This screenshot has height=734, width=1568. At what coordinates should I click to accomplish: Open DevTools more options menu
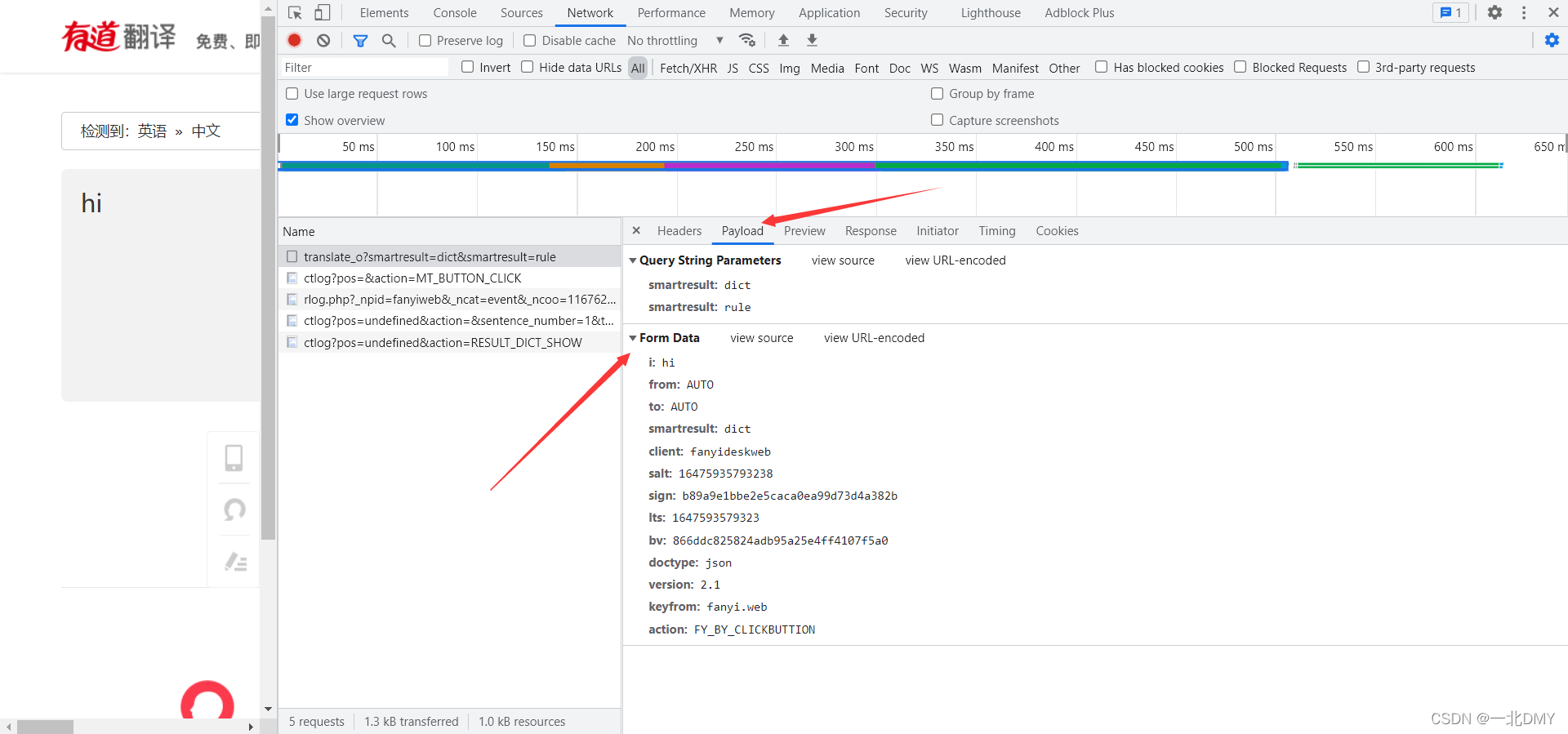1524,13
